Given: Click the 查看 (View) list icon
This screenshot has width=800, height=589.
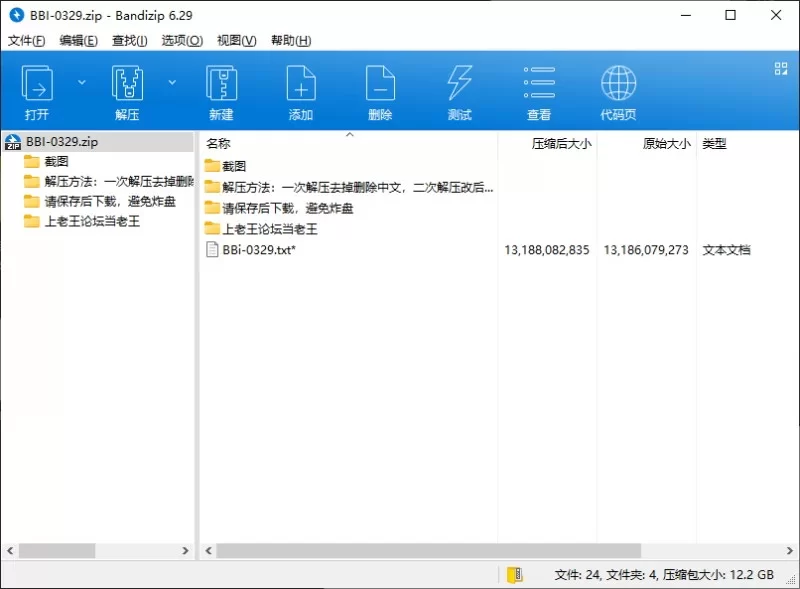Looking at the screenshot, I should coord(539,83).
